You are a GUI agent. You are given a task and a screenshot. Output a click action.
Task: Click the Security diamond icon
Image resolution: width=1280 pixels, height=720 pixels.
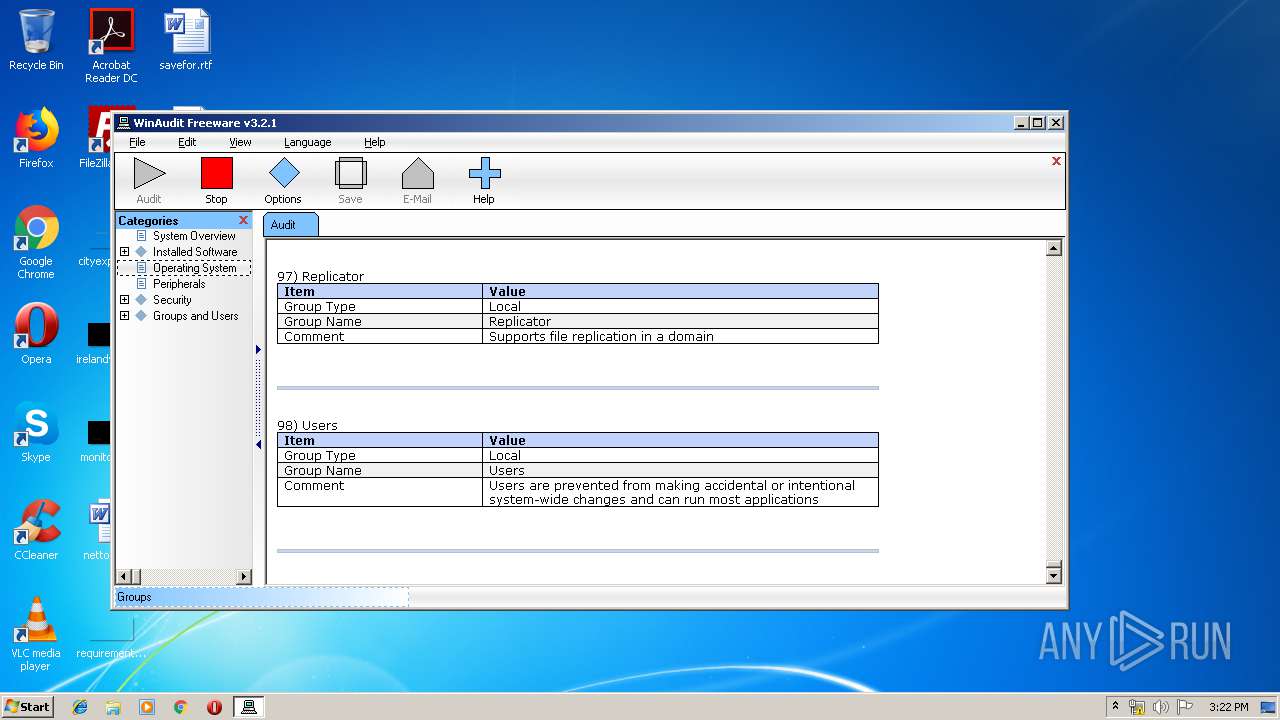[x=141, y=300]
